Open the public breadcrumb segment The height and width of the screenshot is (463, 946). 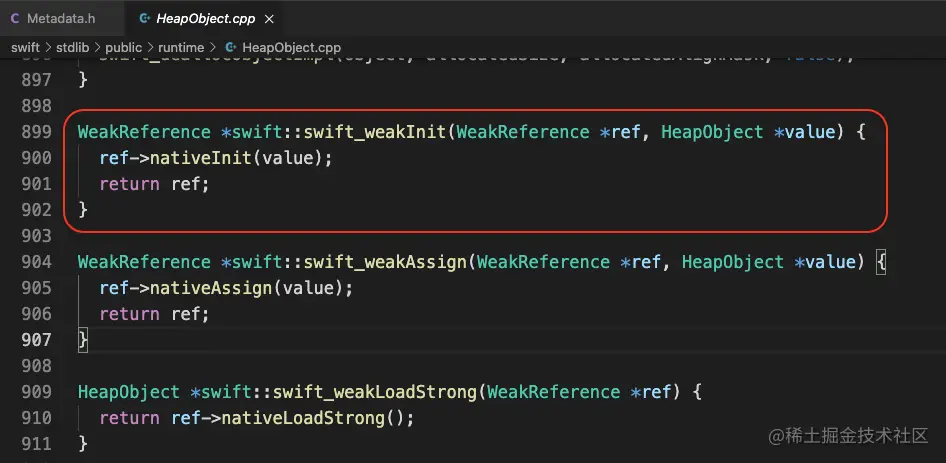coord(124,47)
